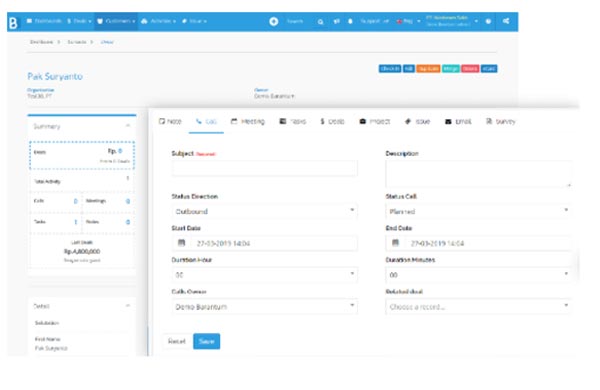Open the Related deal record dropdown

click(478, 307)
